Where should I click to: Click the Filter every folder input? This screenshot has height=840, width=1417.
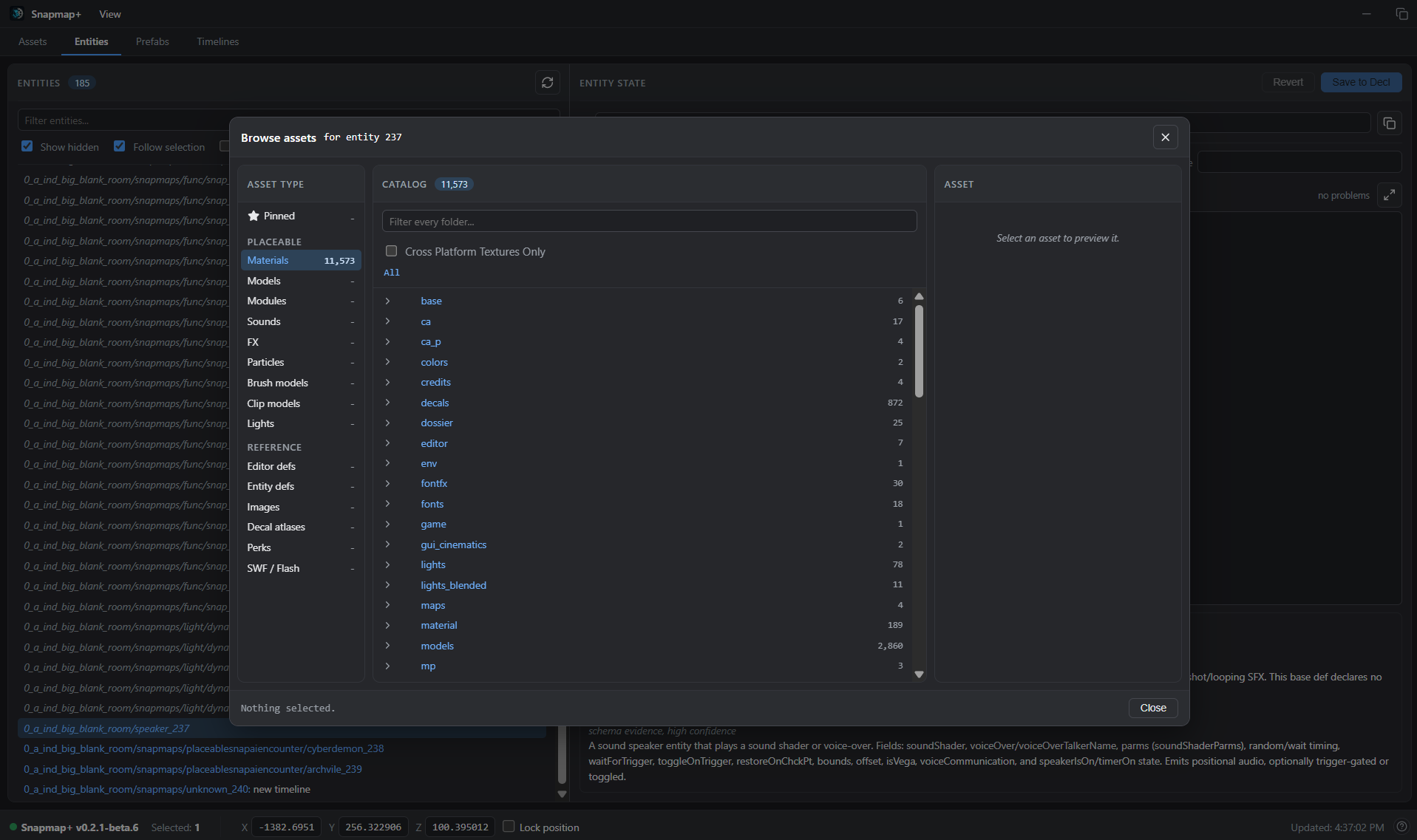pos(649,222)
